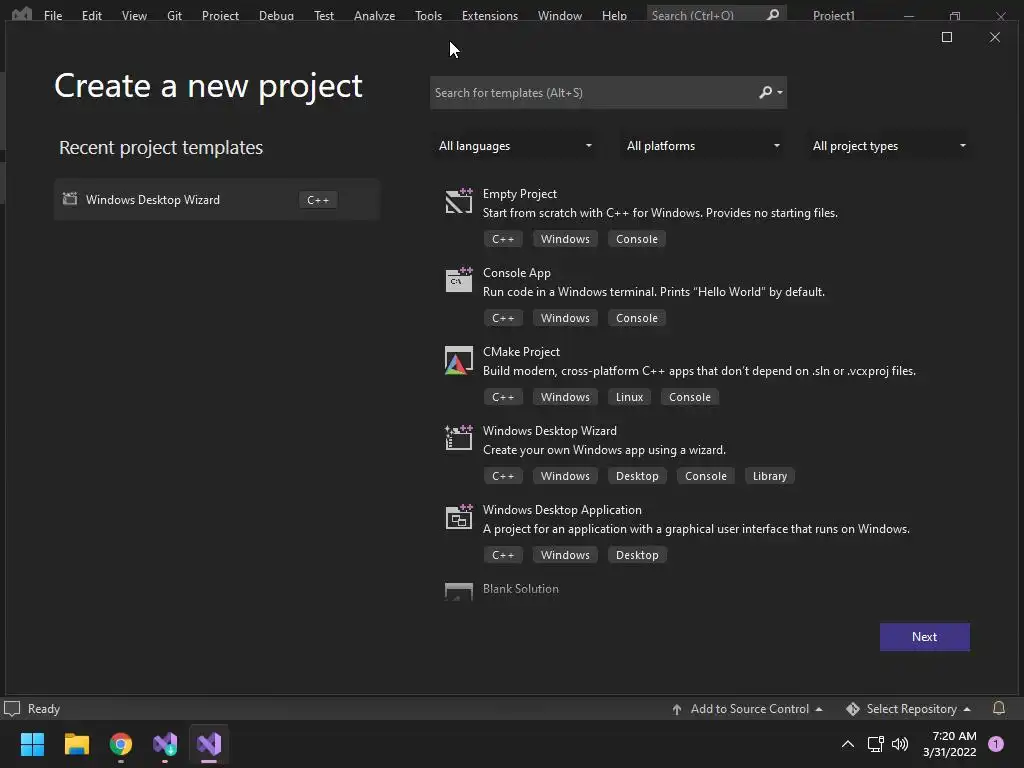Open the View menu
Image resolution: width=1024 pixels, height=768 pixels.
click(x=134, y=15)
